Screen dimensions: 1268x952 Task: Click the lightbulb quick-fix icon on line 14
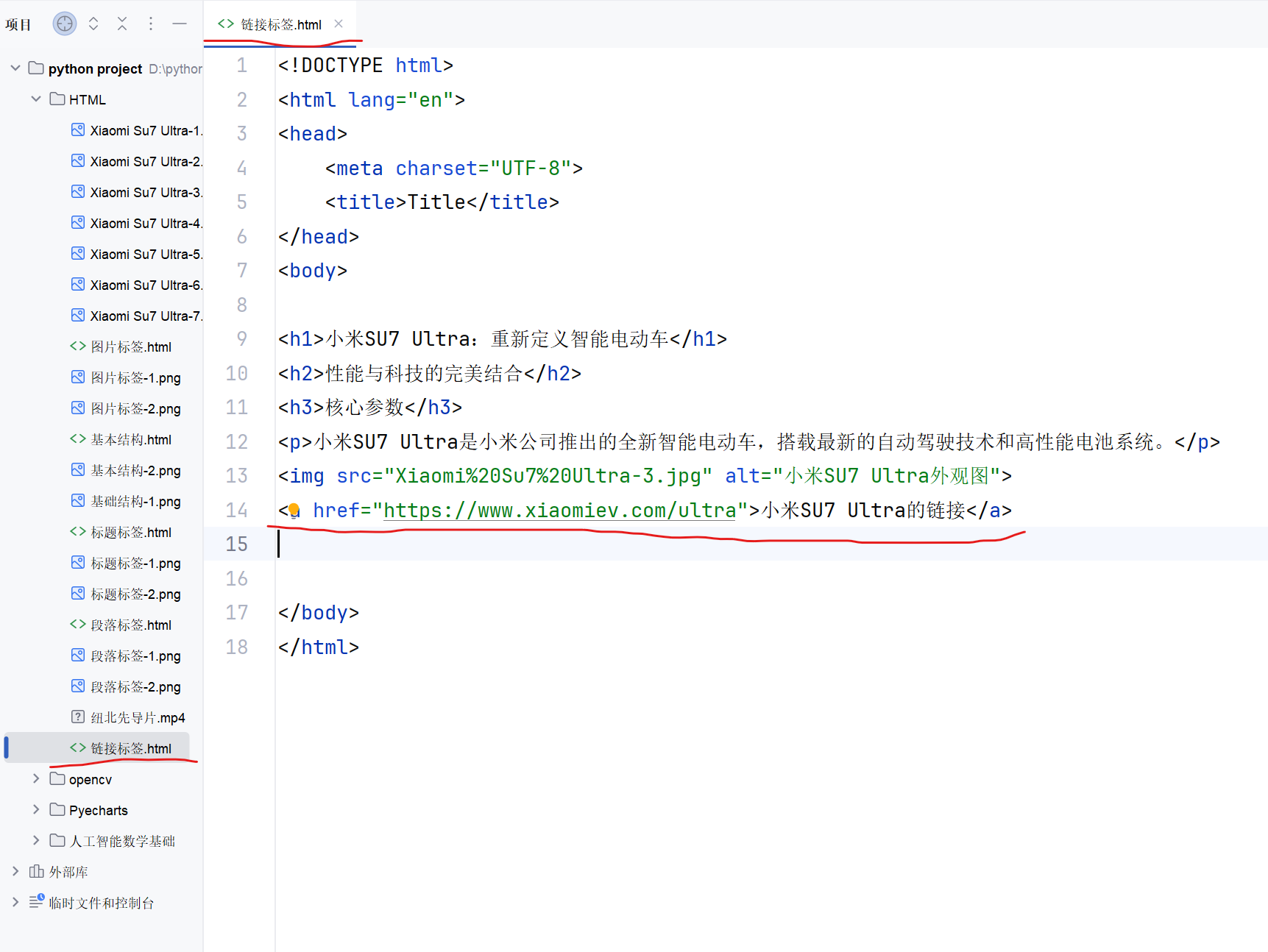[294, 510]
